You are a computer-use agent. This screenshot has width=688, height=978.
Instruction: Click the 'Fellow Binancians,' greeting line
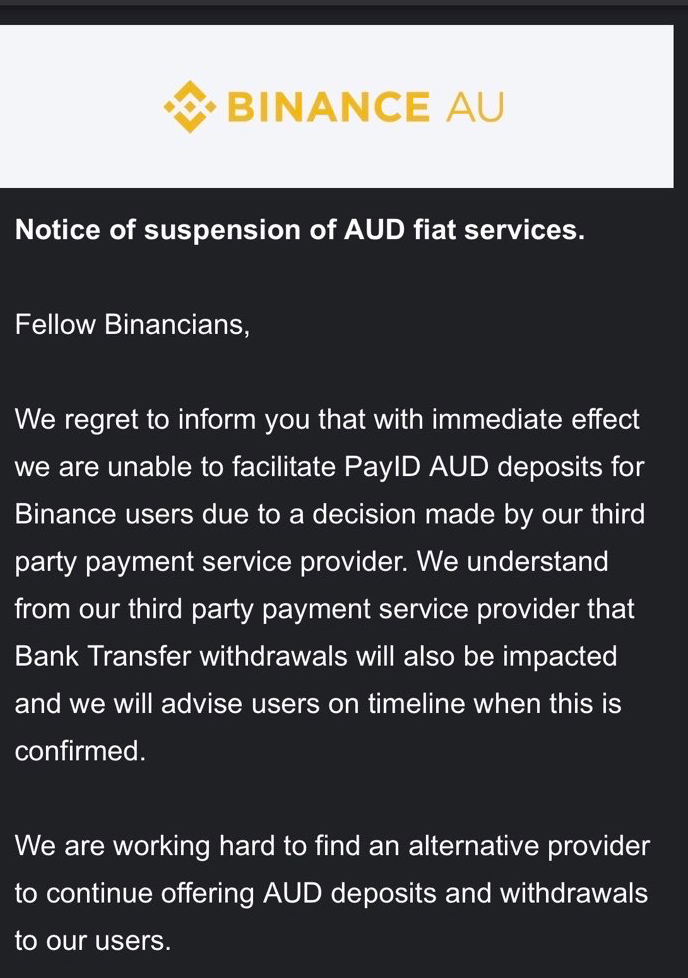[x=132, y=325]
